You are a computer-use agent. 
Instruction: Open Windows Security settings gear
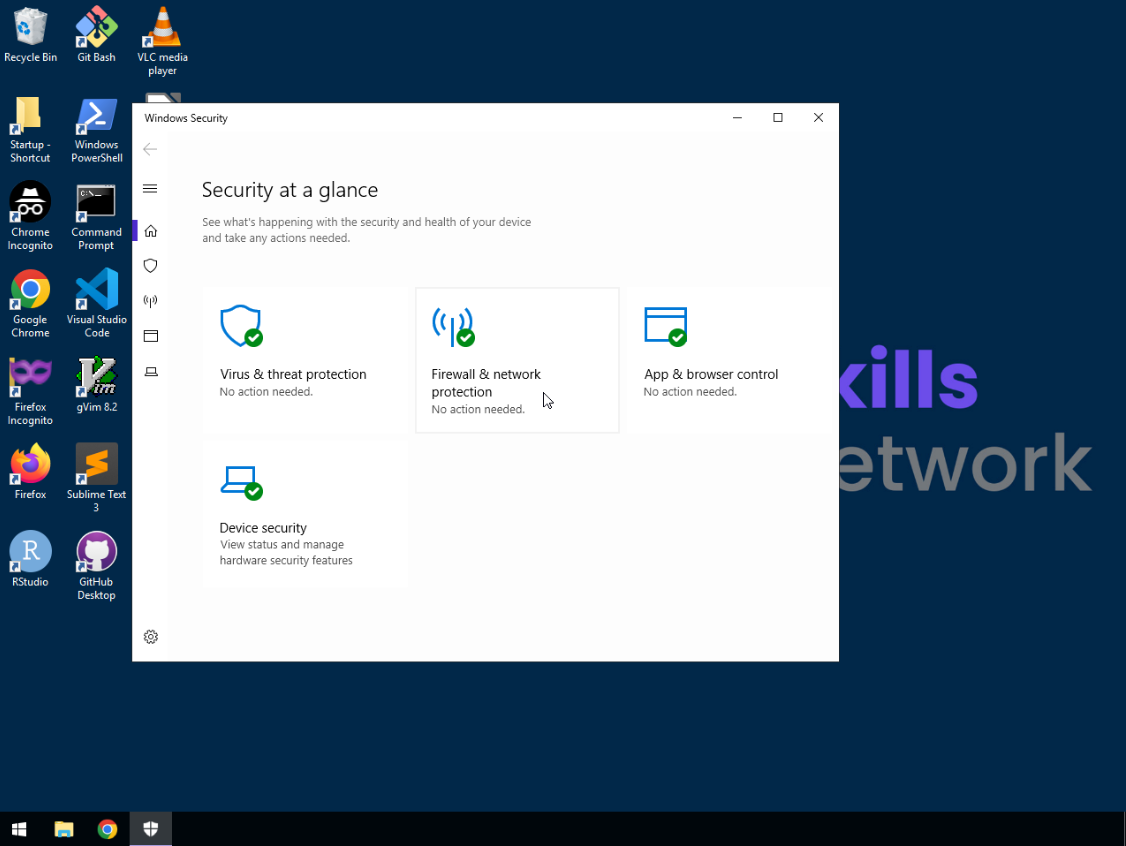pos(150,636)
